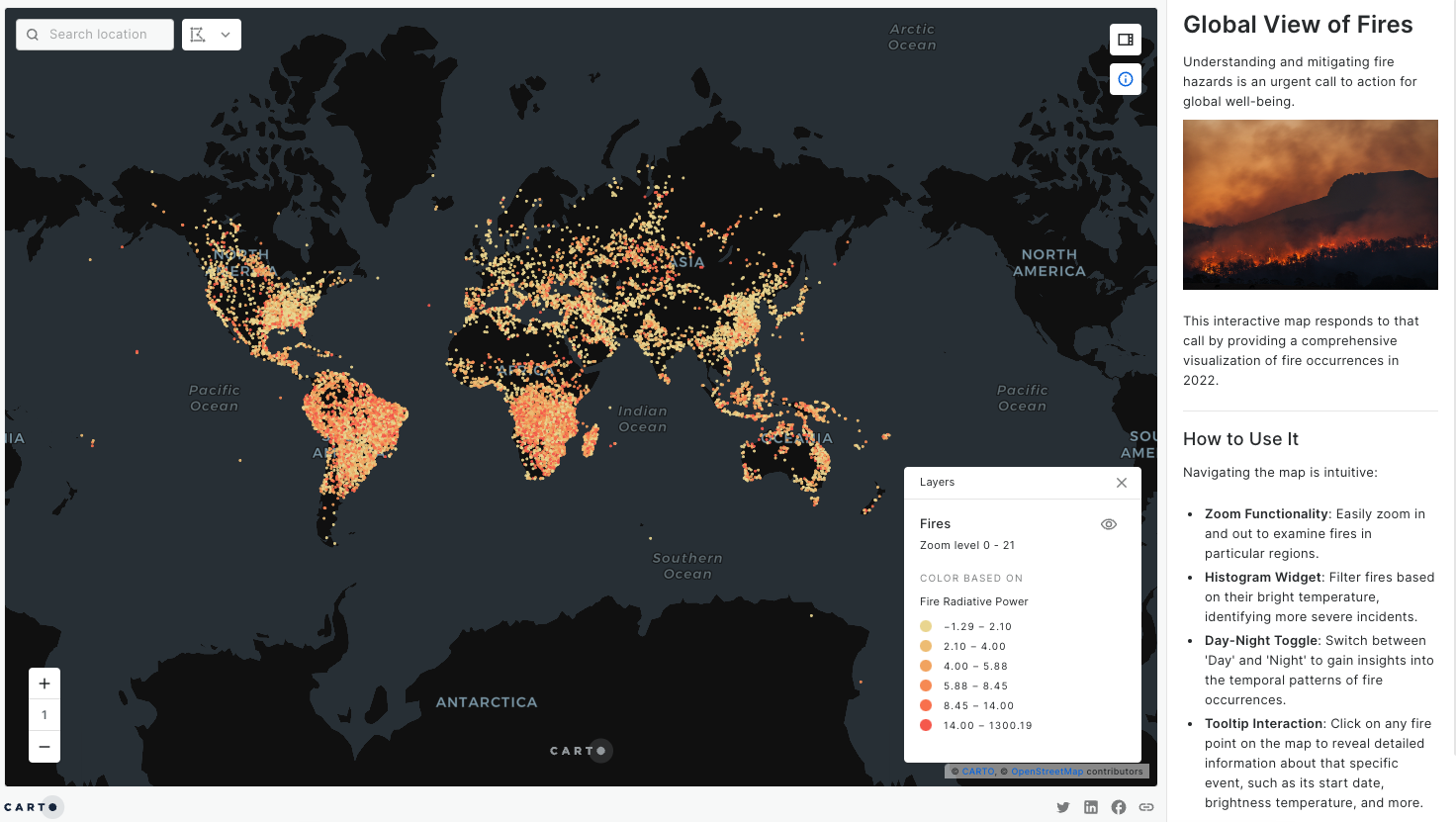Share map via Facebook icon
1456x822 pixels.
tap(1119, 807)
